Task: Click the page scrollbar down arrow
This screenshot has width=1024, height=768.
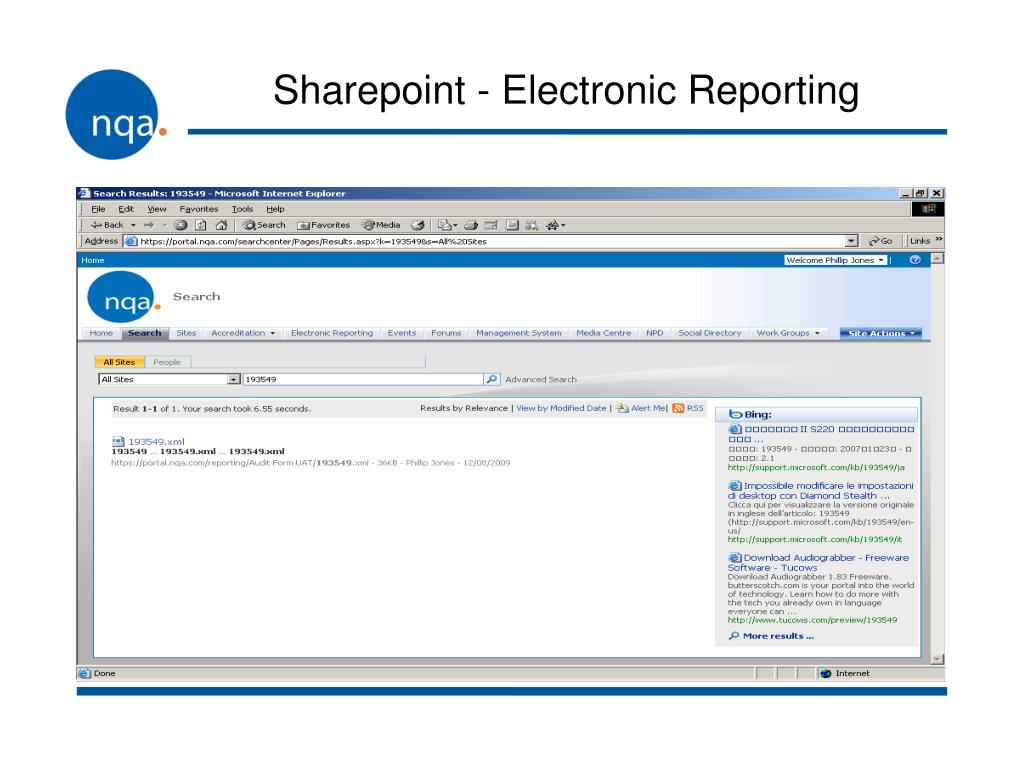Action: point(937,660)
